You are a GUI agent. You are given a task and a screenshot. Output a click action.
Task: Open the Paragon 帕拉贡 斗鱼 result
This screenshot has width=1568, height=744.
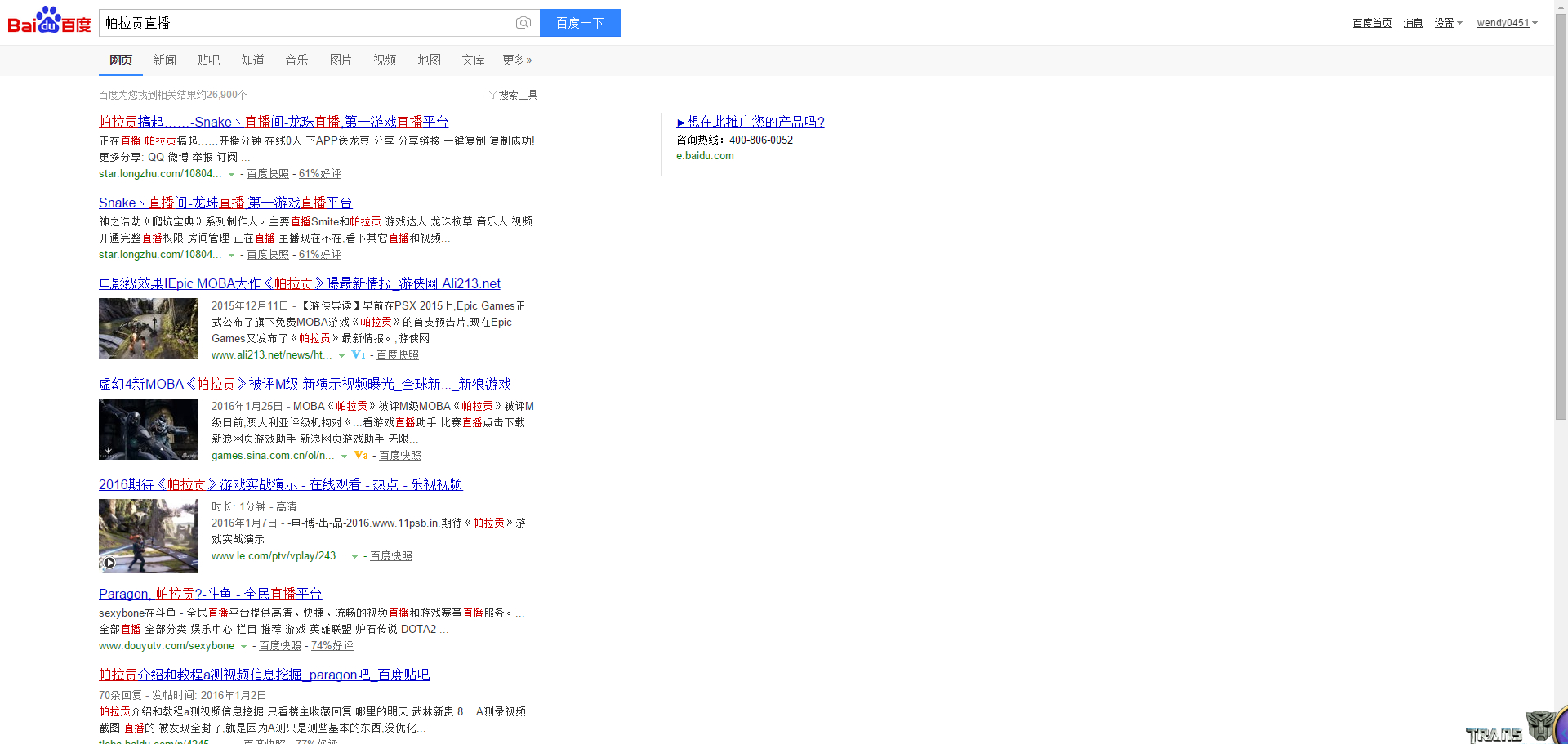pyautogui.click(x=211, y=594)
